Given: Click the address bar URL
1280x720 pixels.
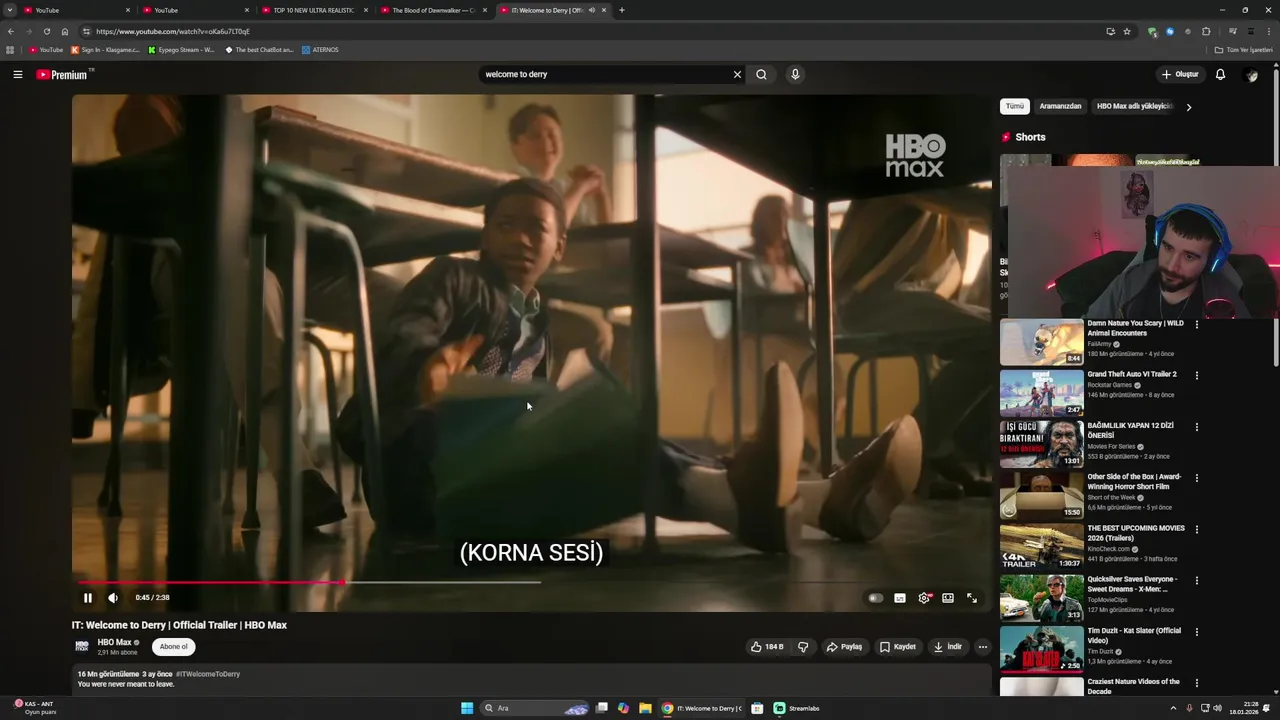Looking at the screenshot, I should pyautogui.click(x=173, y=31).
